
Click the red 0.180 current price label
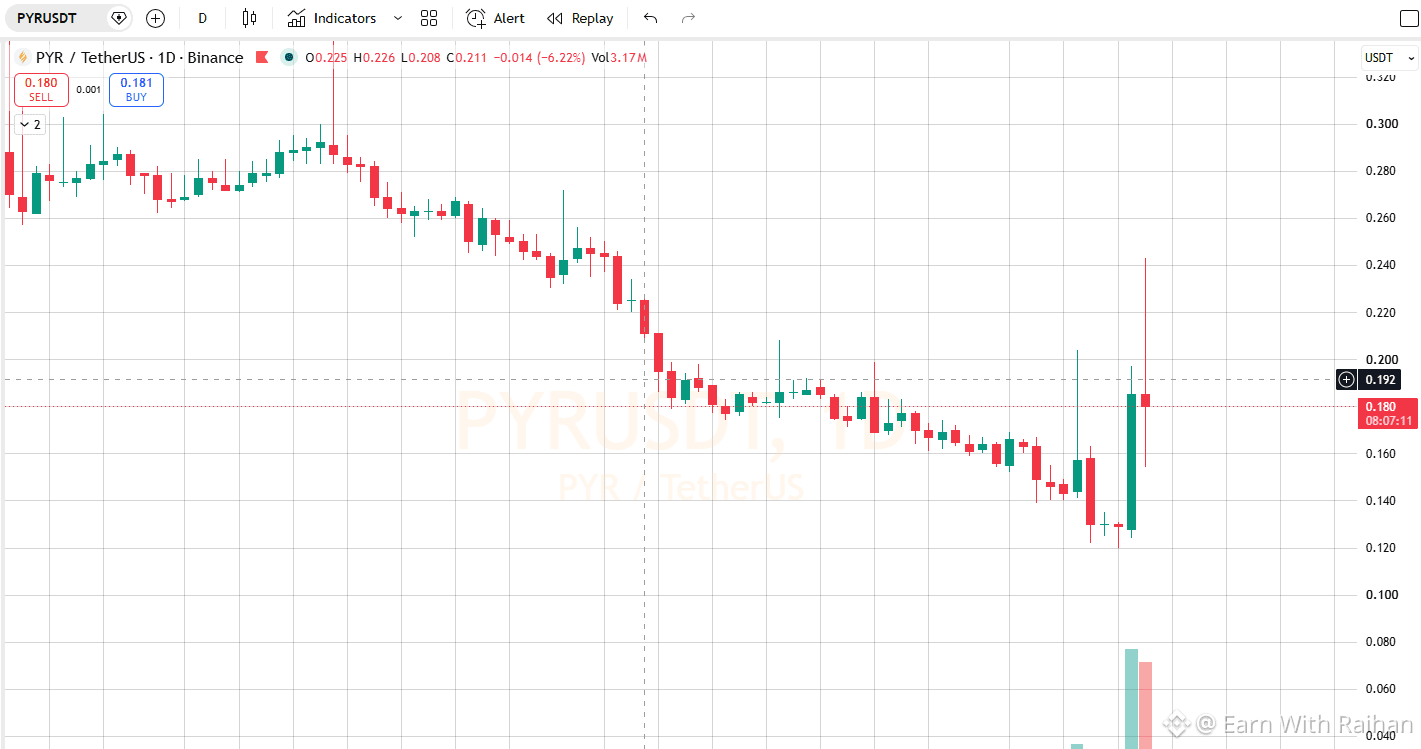pos(1387,413)
